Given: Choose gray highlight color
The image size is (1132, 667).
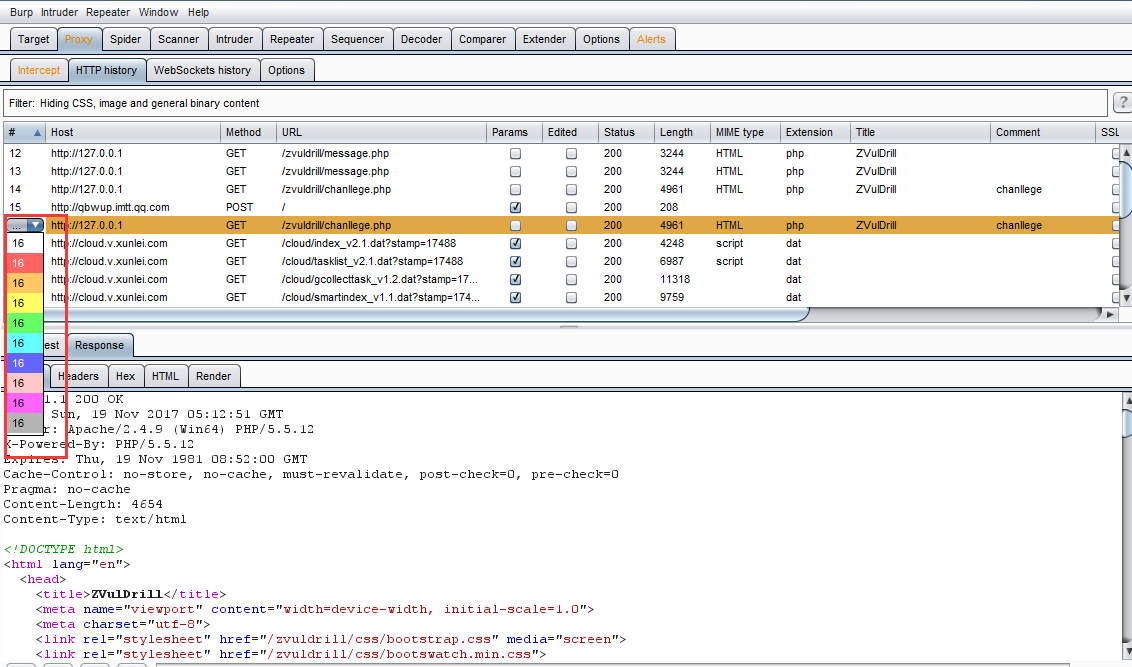Looking at the screenshot, I should coord(25,423).
